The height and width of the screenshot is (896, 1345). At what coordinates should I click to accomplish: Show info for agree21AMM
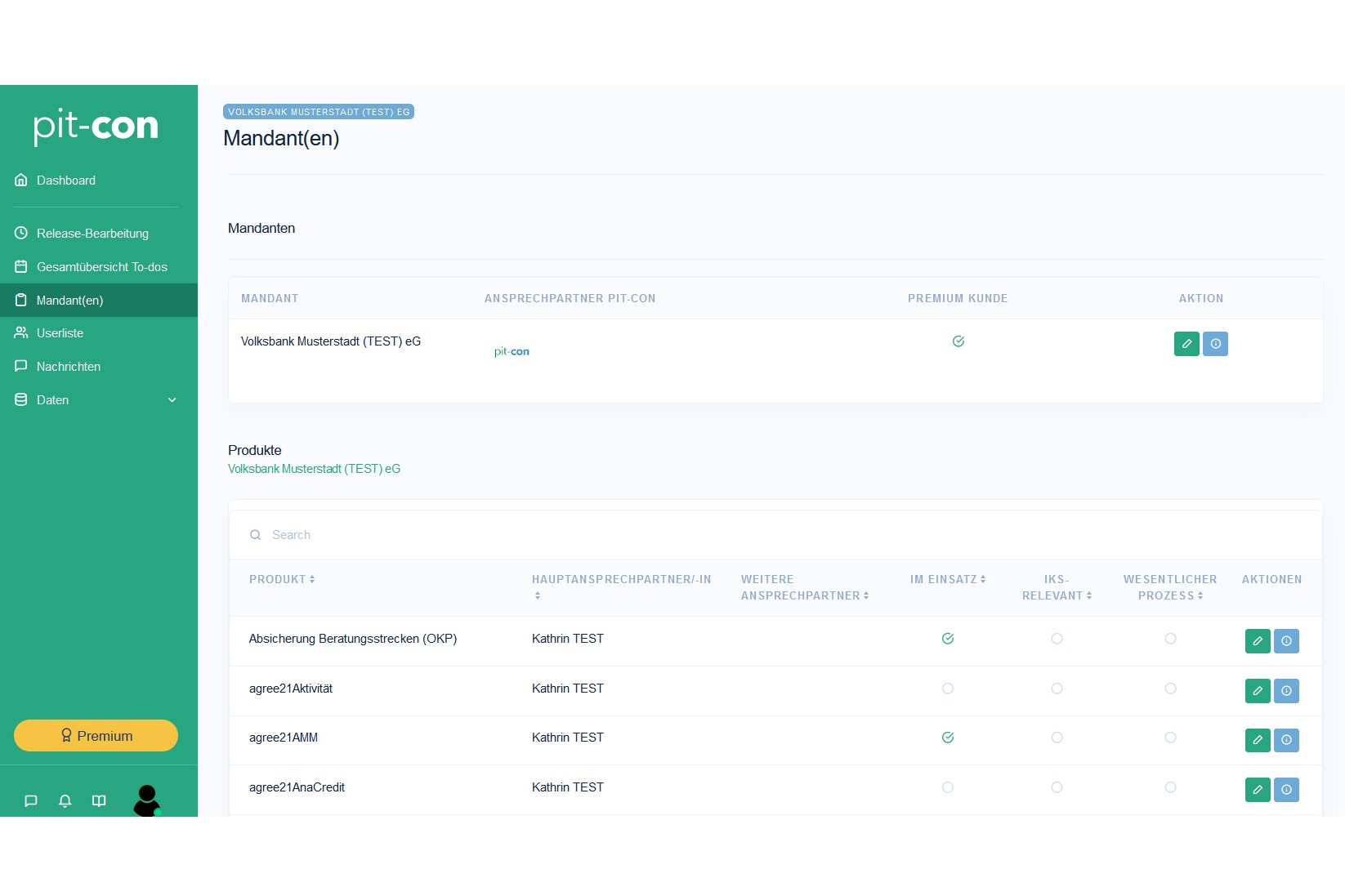(1286, 740)
